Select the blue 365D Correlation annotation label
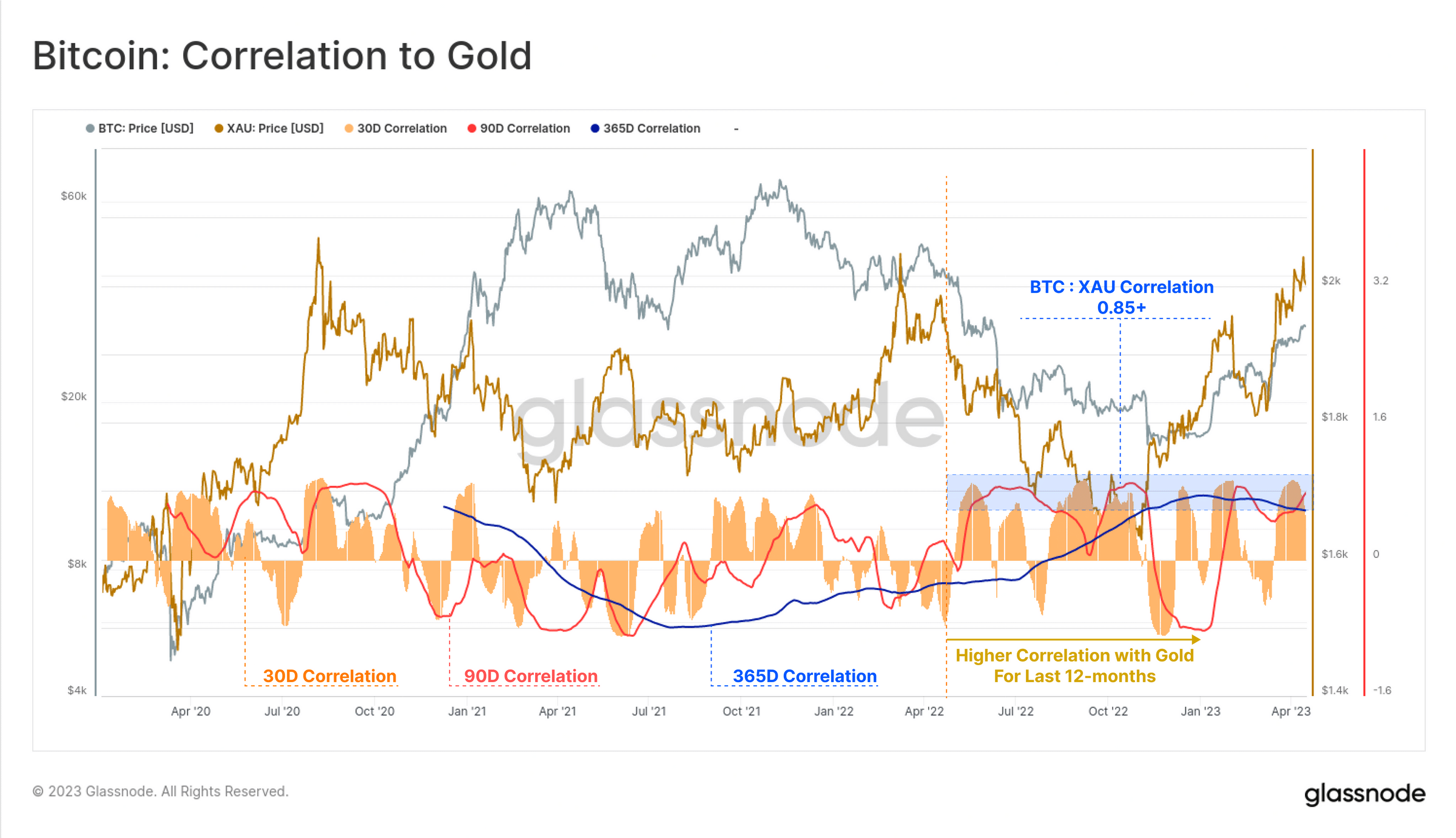This screenshot has width=1456, height=838. coord(804,675)
